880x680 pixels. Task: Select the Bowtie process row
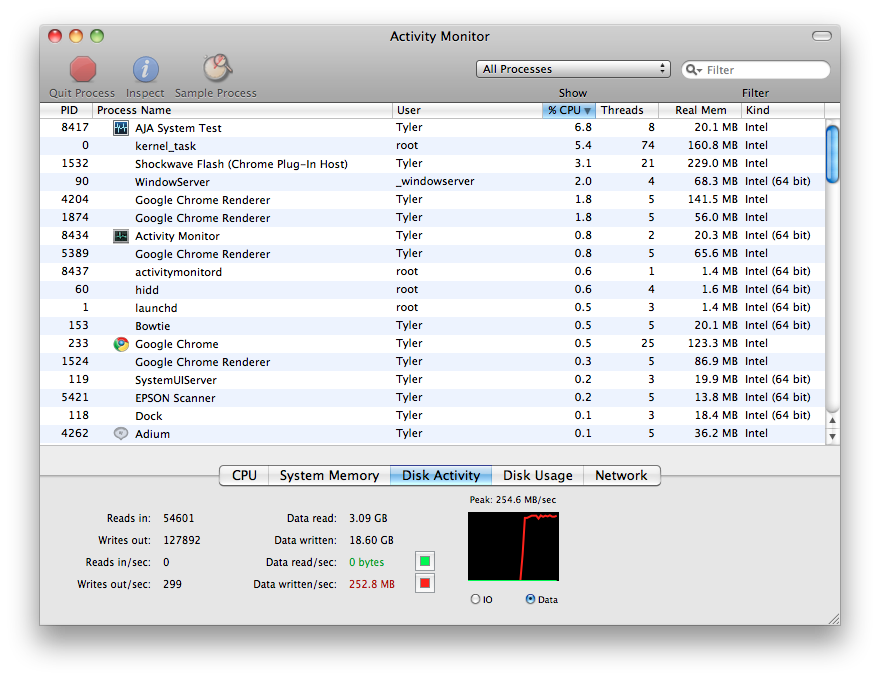pyautogui.click(x=432, y=325)
